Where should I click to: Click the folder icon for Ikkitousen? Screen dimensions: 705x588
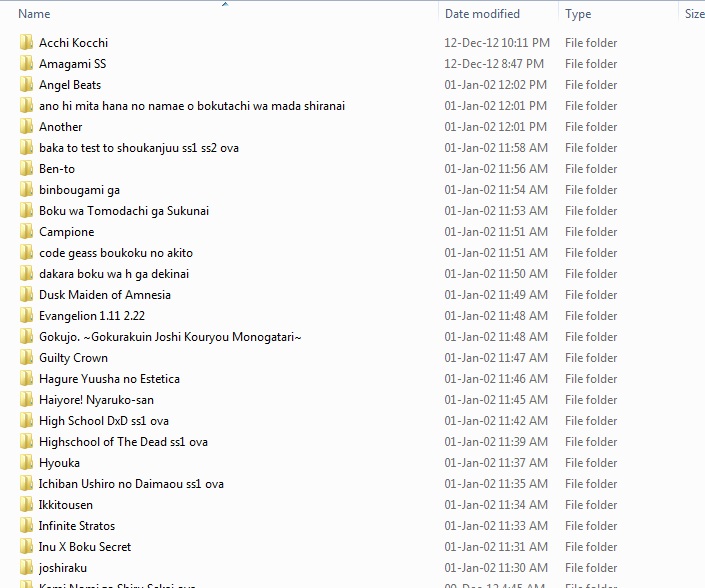(x=27, y=505)
